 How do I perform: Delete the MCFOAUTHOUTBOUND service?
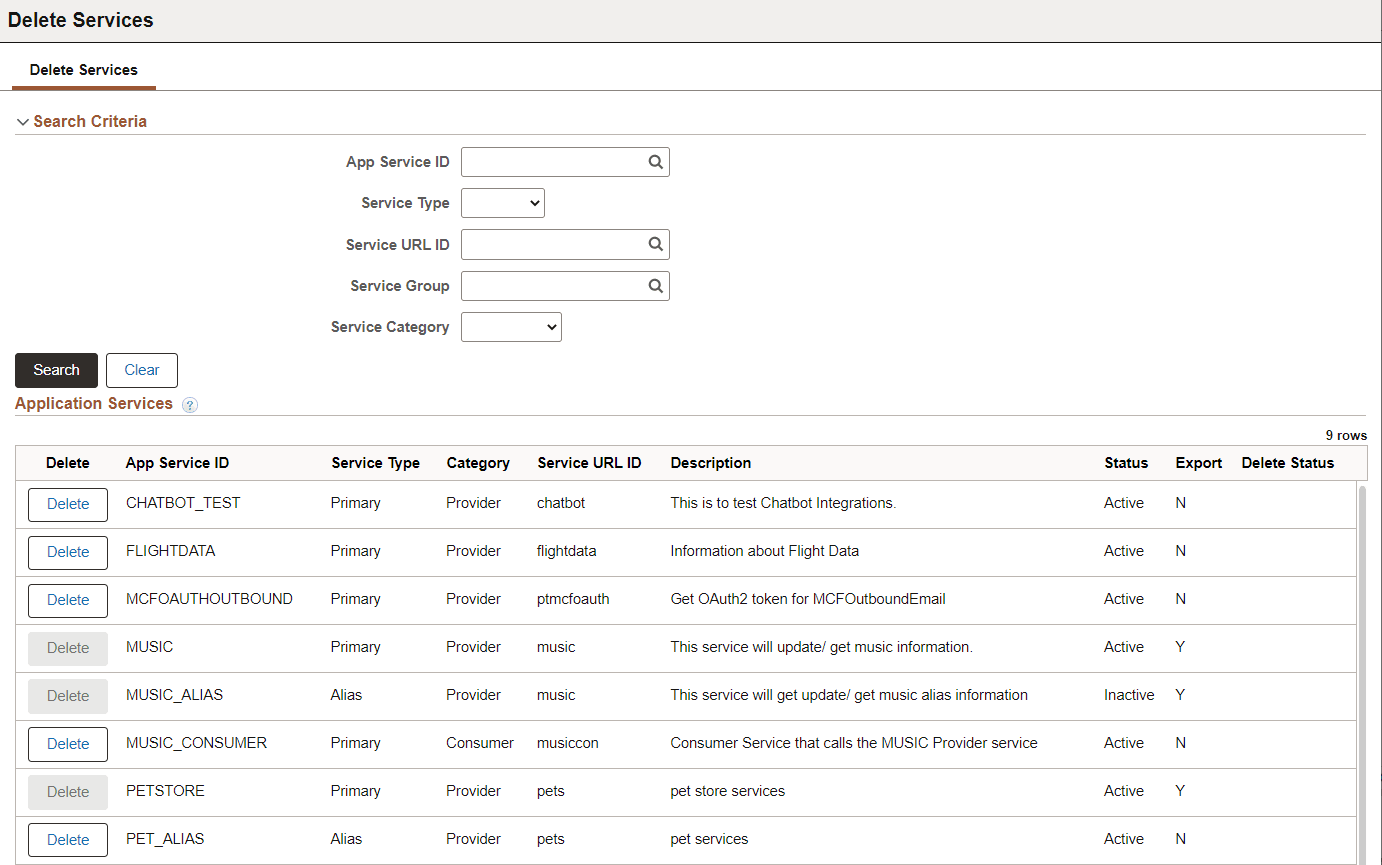click(x=67, y=600)
